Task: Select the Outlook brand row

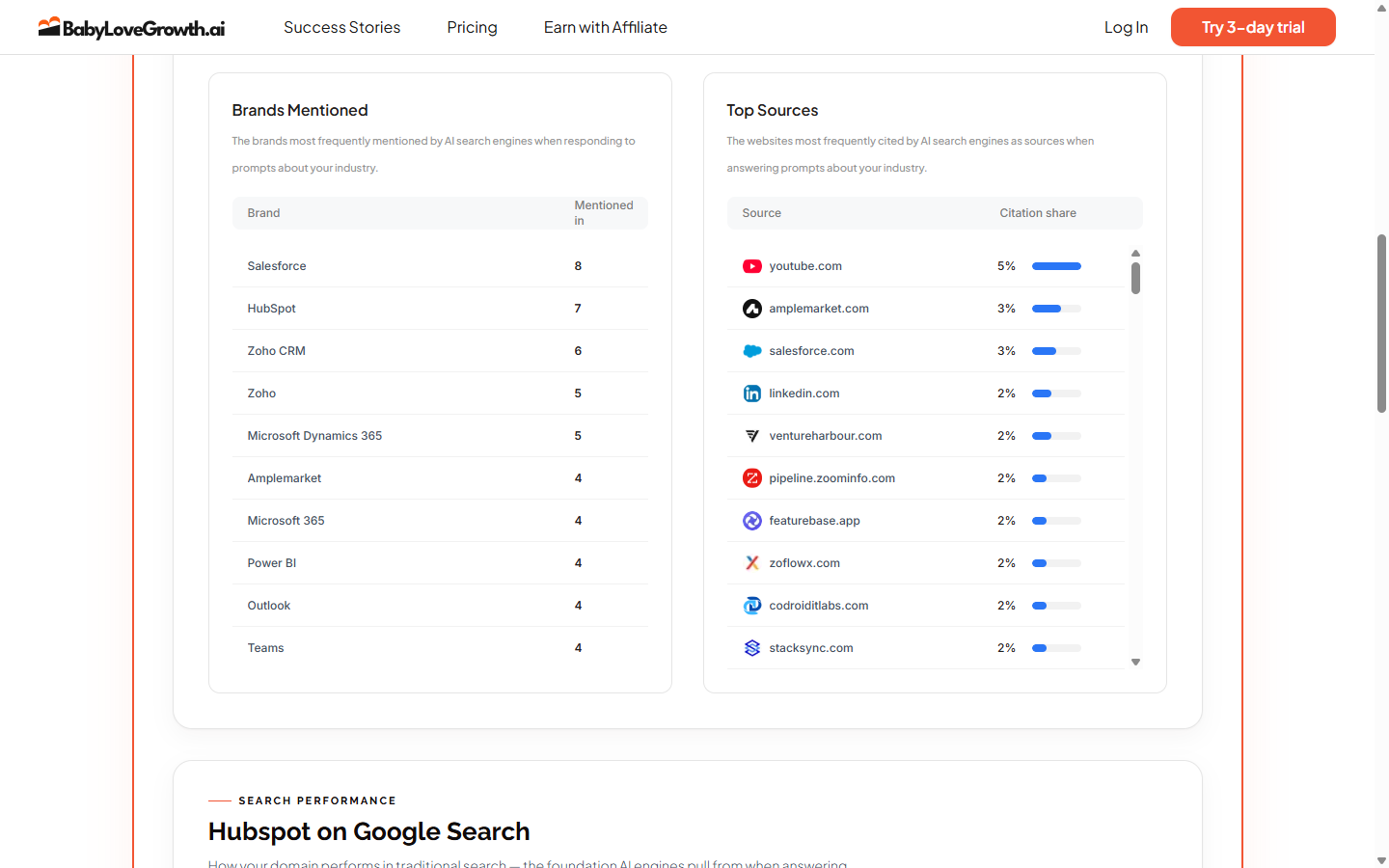Action: coord(440,606)
